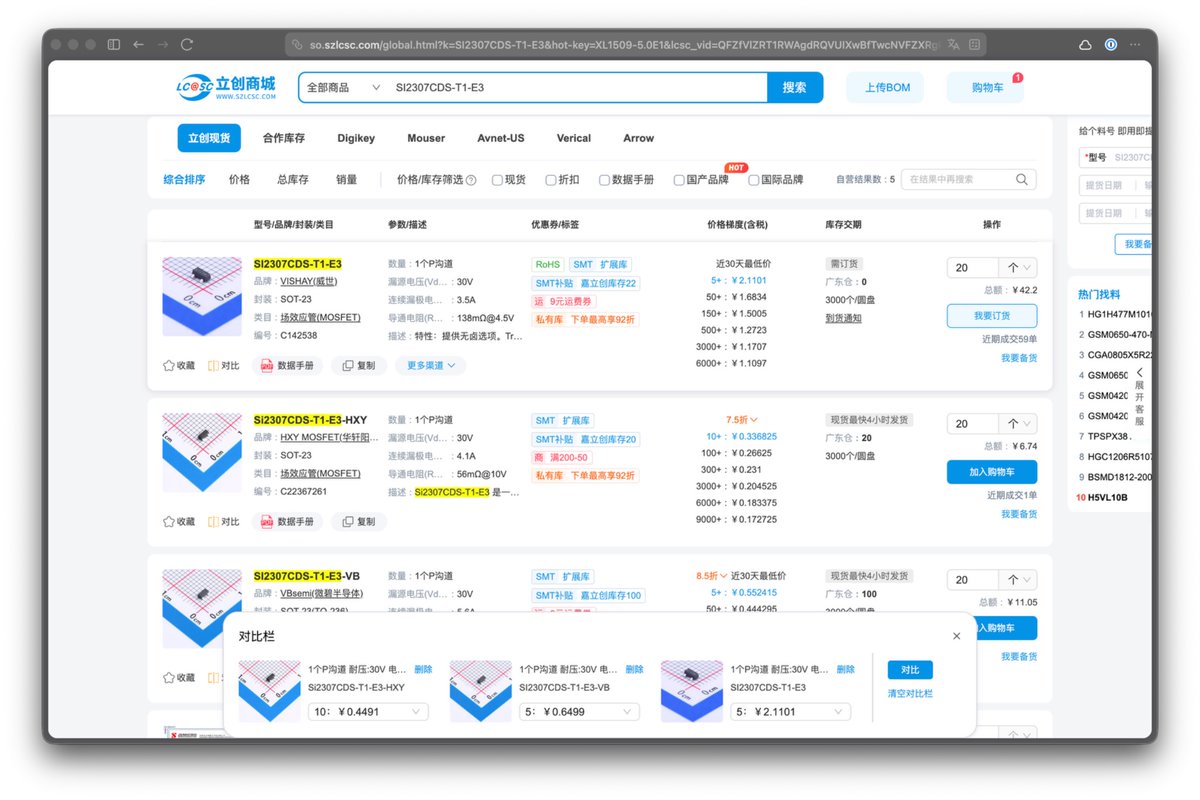Click 我要订货 for the VISHAY item
The height and width of the screenshot is (800, 1200).
[992, 316]
